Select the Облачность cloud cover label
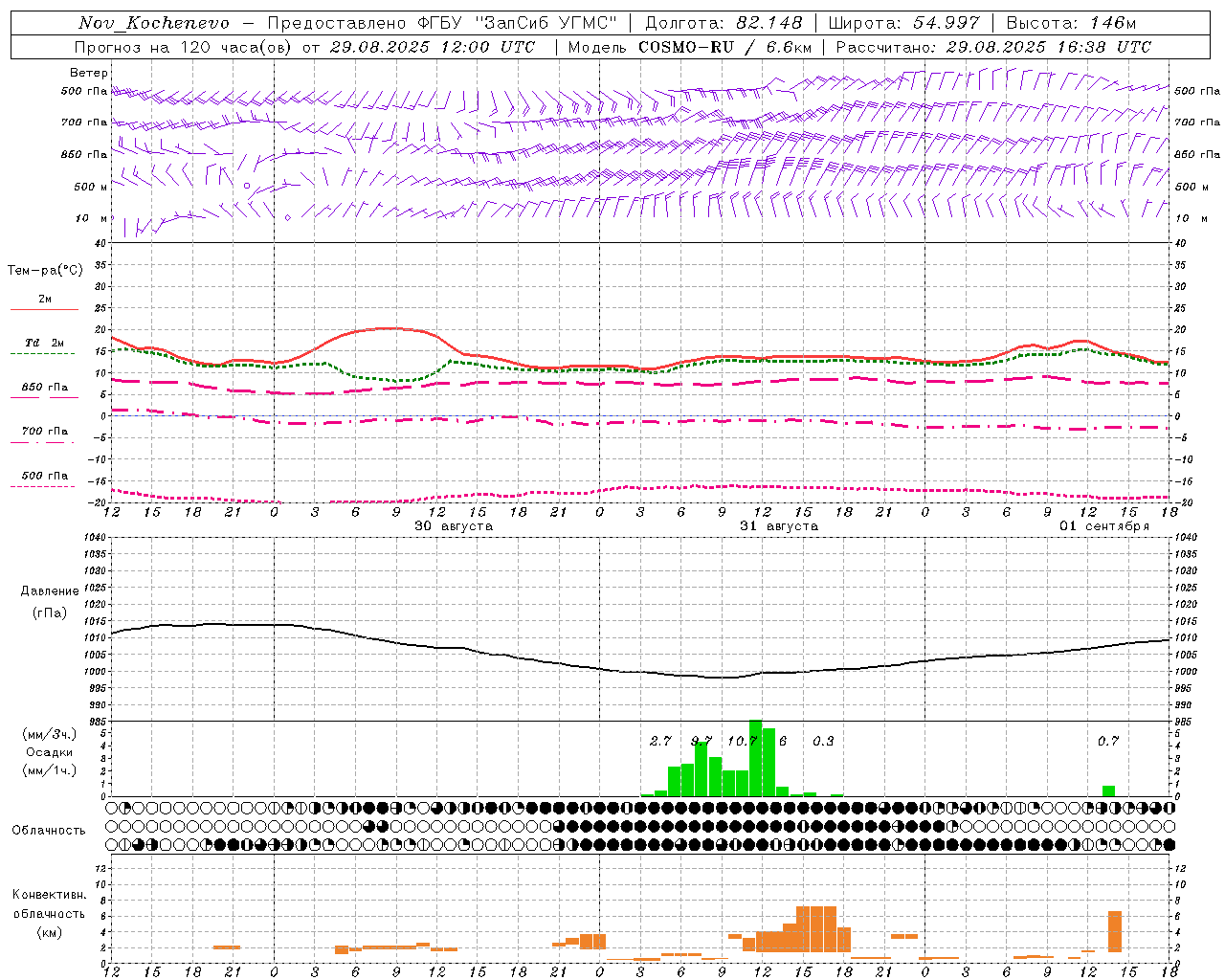Screen dimensions: 1225x980 click(50, 831)
